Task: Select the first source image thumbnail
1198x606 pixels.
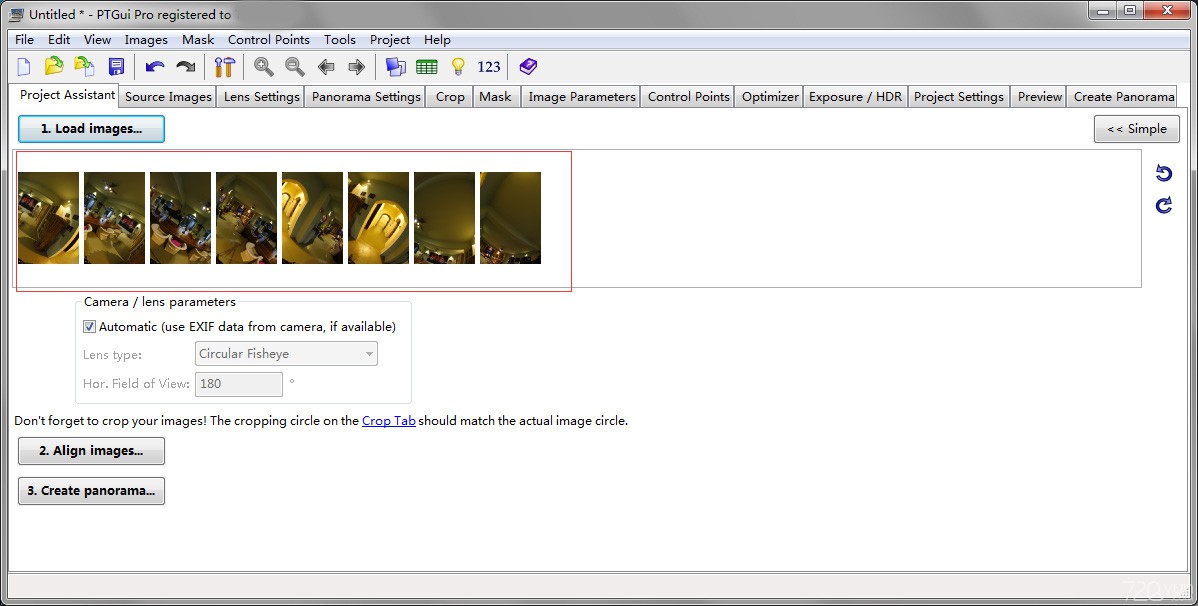Action: click(48, 218)
